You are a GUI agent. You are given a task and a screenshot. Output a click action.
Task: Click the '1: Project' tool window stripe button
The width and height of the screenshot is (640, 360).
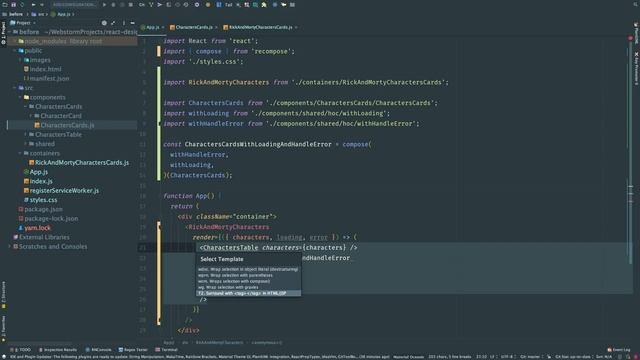[x=3, y=33]
